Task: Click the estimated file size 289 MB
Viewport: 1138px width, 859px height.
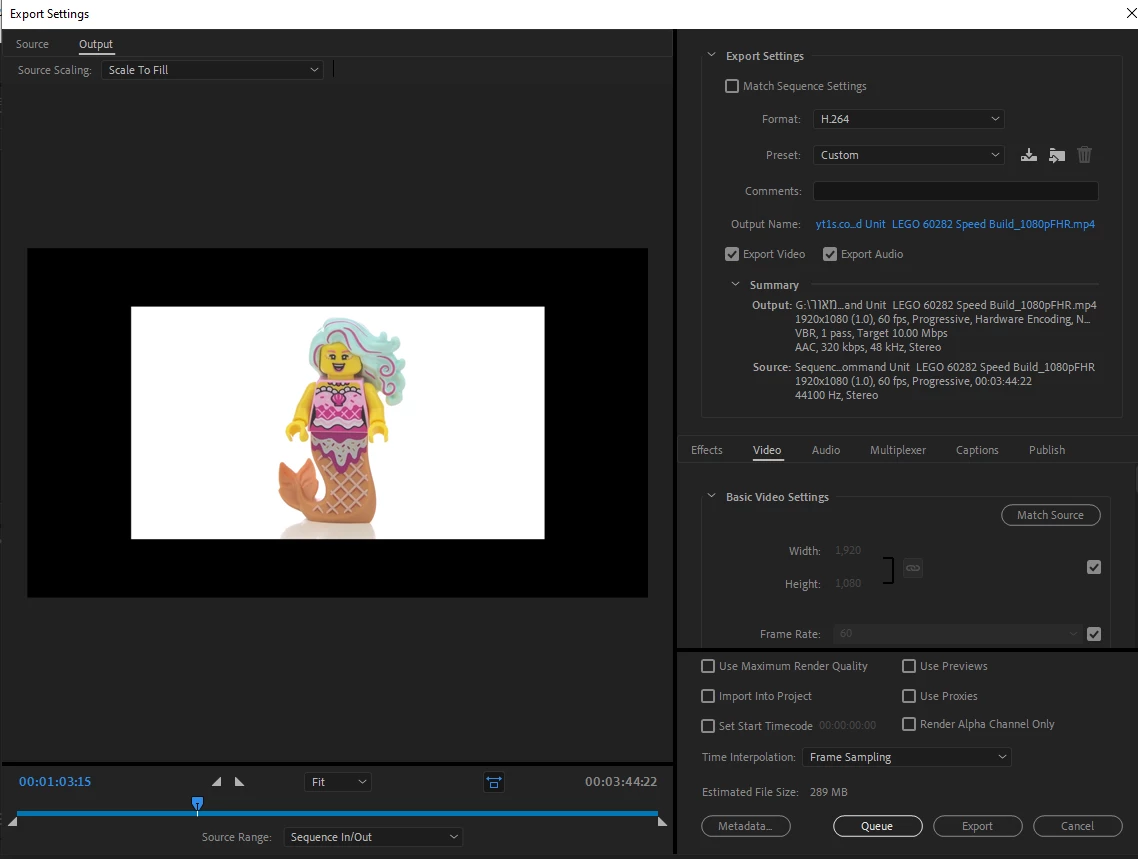Action: (x=828, y=792)
